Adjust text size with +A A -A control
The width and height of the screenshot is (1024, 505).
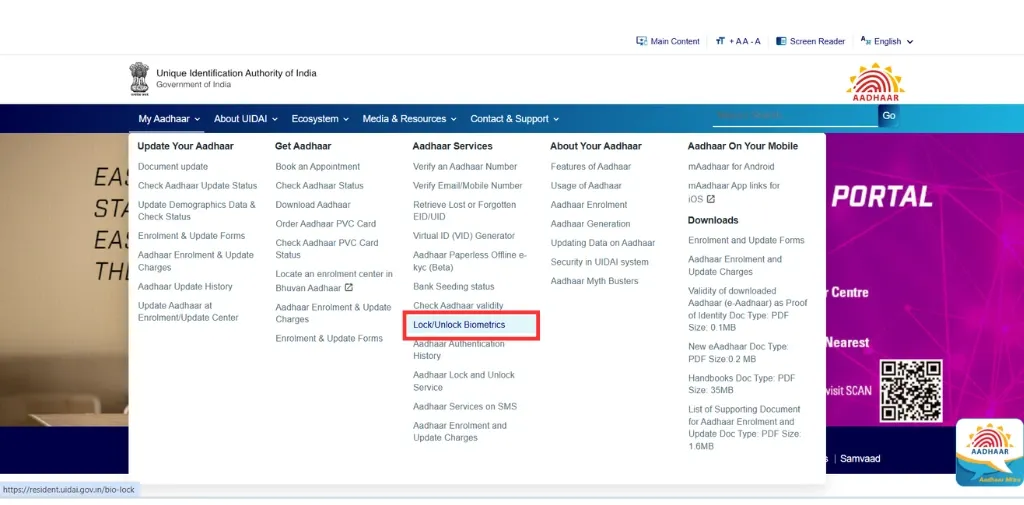[738, 41]
